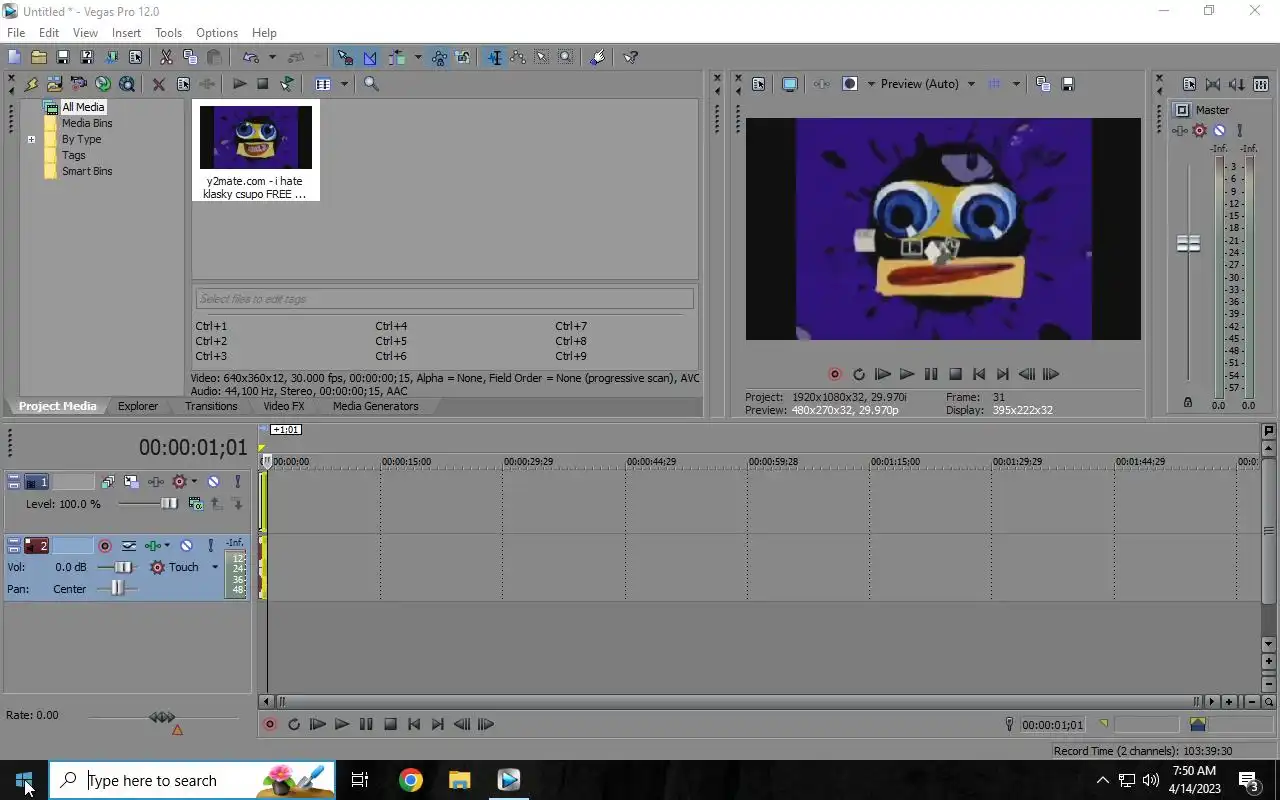Viewport: 1280px width, 800px height.
Task: Toggle Lock Envelopes to Events icon
Action: tap(439, 57)
